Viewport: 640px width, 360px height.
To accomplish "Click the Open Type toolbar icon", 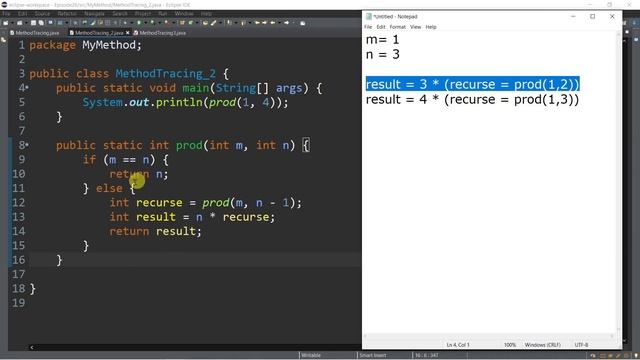I will click(x=205, y=23).
